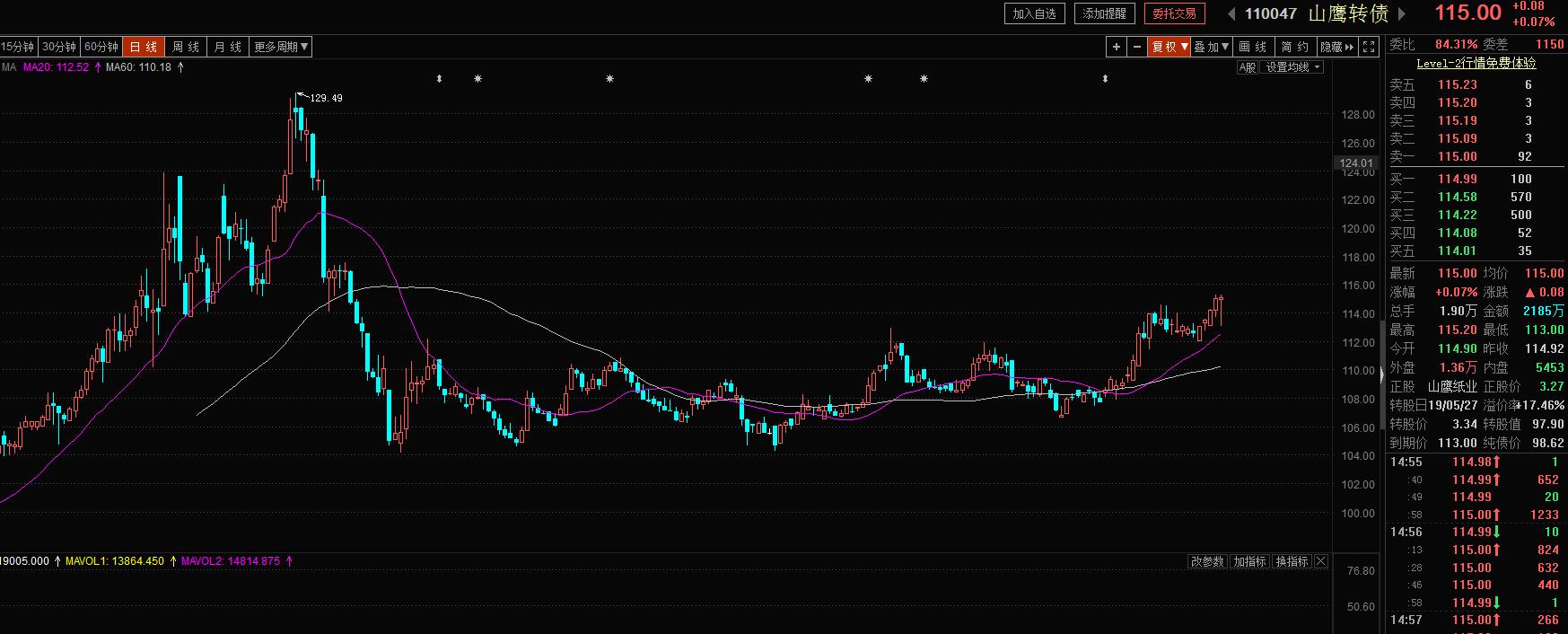
Task: Click the tick trade with volume 1233
Action: pyautogui.click(x=1476, y=515)
